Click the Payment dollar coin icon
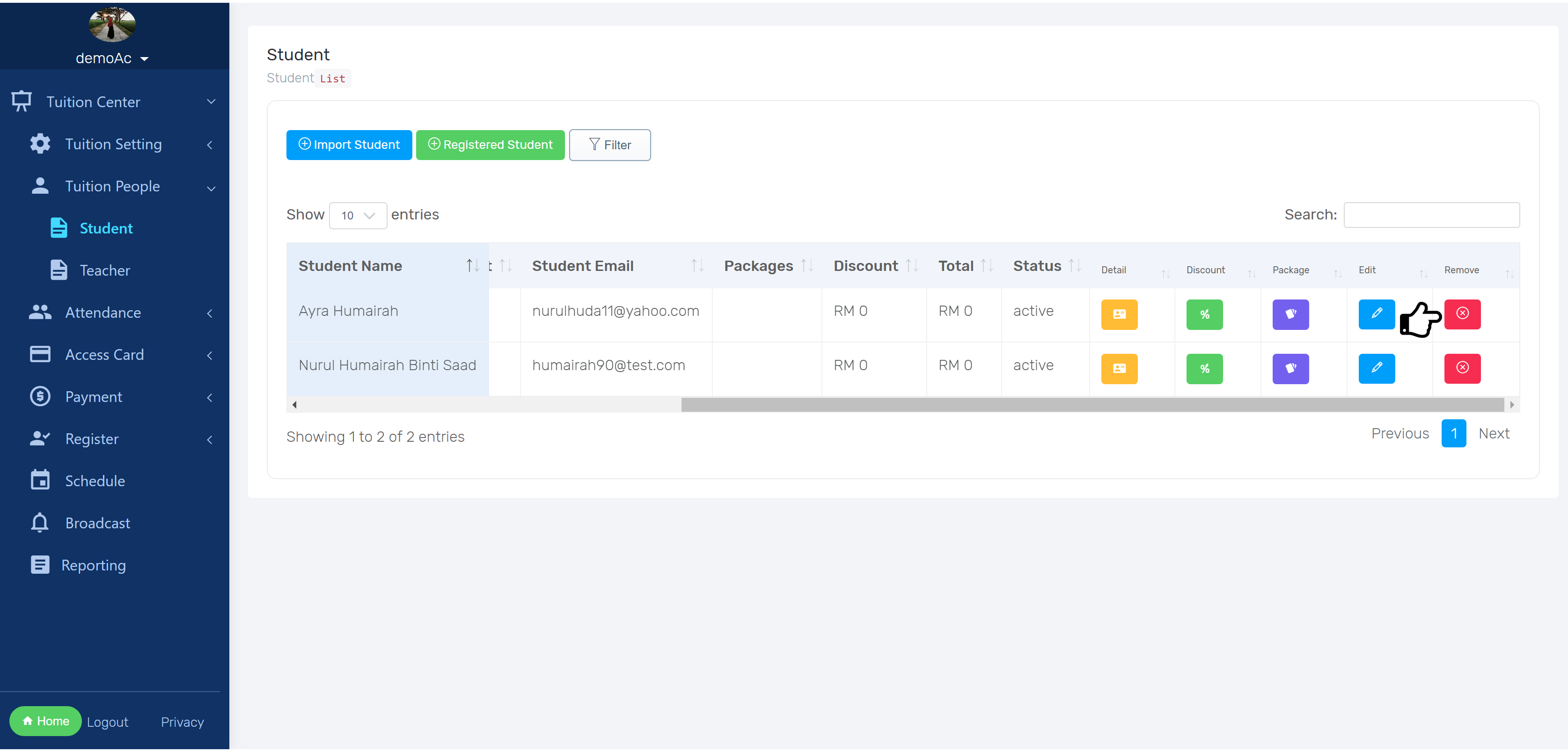 (40, 396)
